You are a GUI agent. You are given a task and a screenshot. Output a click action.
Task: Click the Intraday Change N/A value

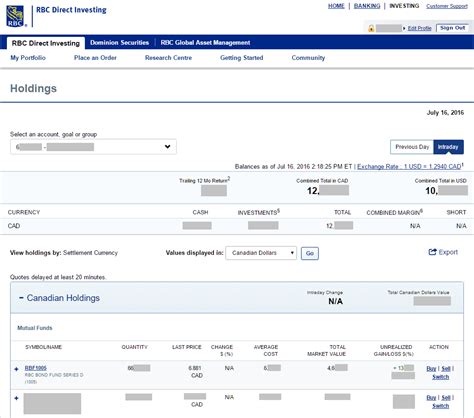pyautogui.click(x=335, y=301)
